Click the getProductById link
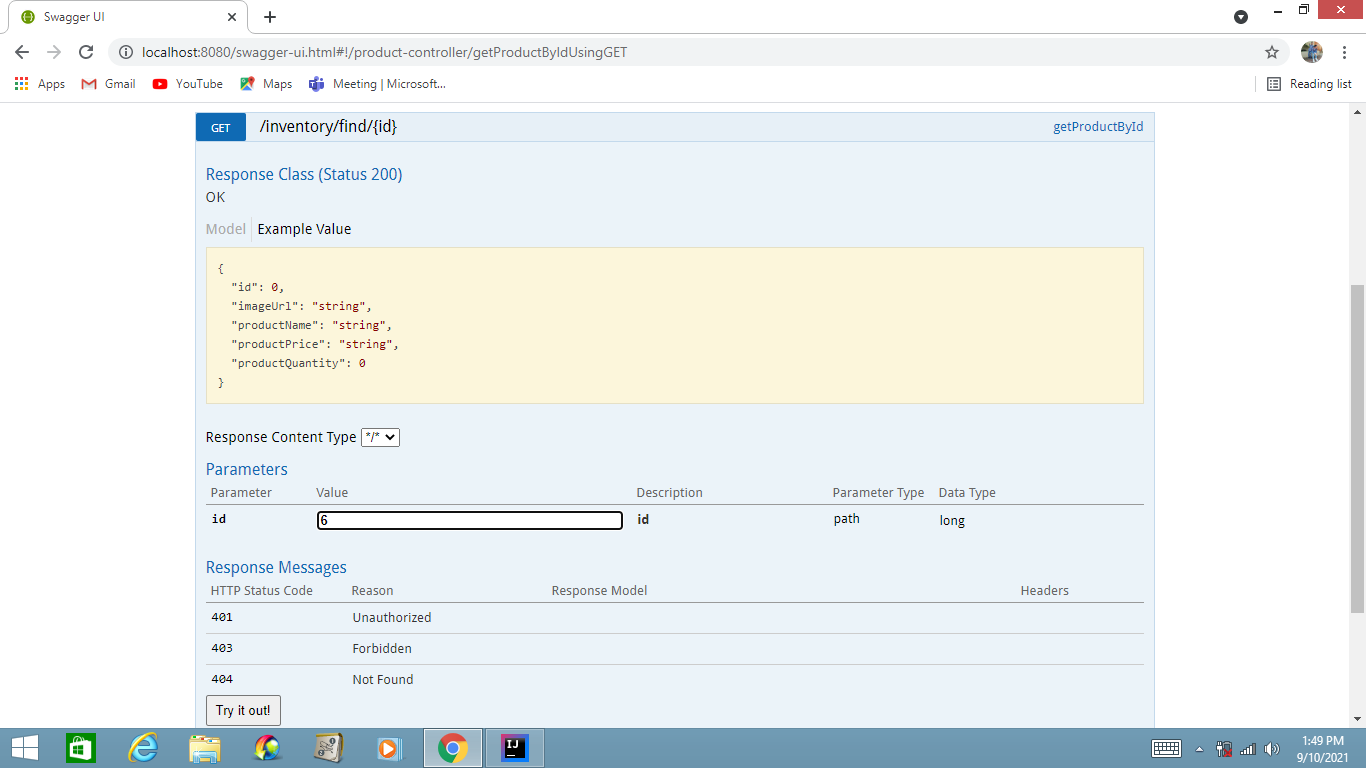This screenshot has width=1366, height=768. tap(1097, 127)
